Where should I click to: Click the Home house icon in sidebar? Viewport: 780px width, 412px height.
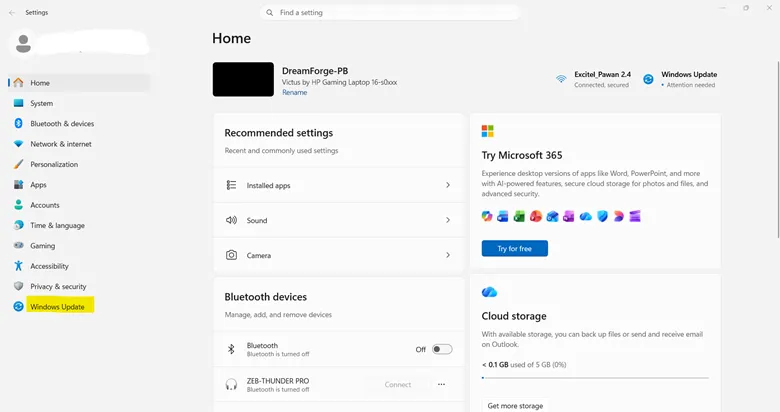18,83
